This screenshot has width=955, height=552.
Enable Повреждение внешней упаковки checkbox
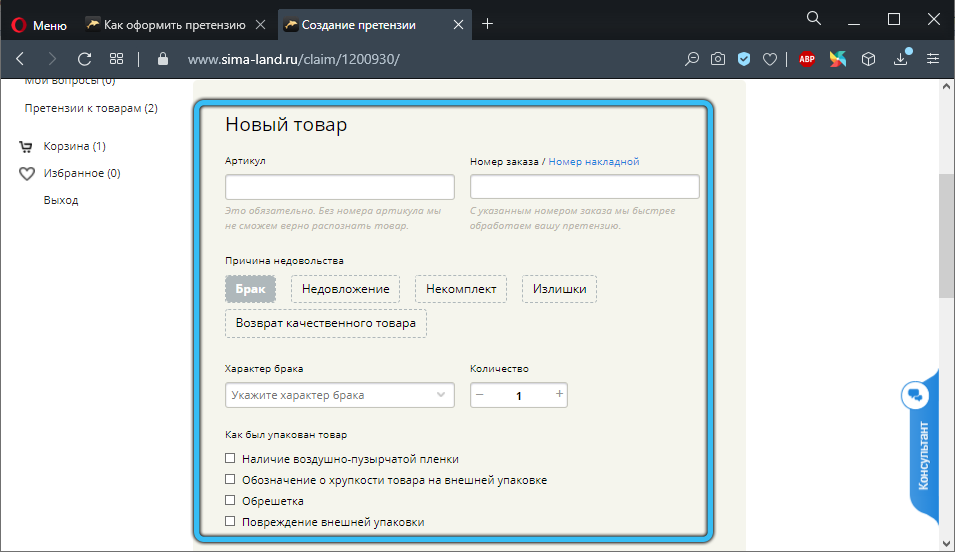coord(230,521)
